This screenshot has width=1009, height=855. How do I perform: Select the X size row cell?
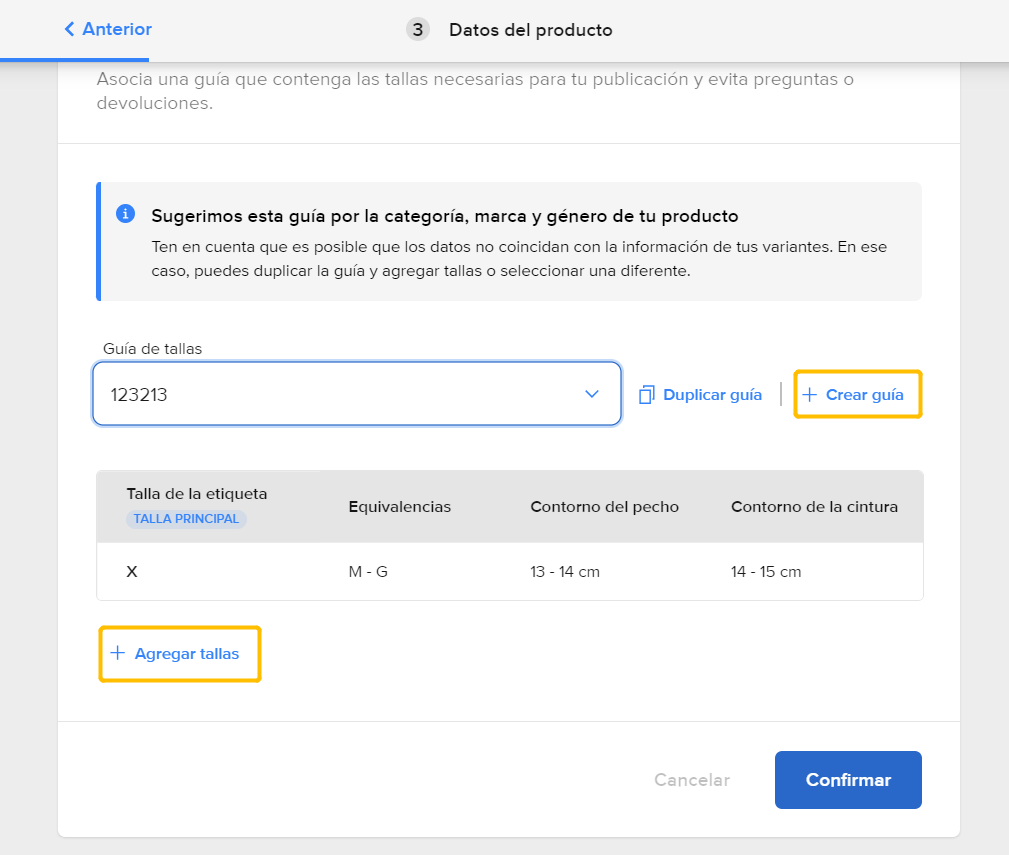coord(132,571)
